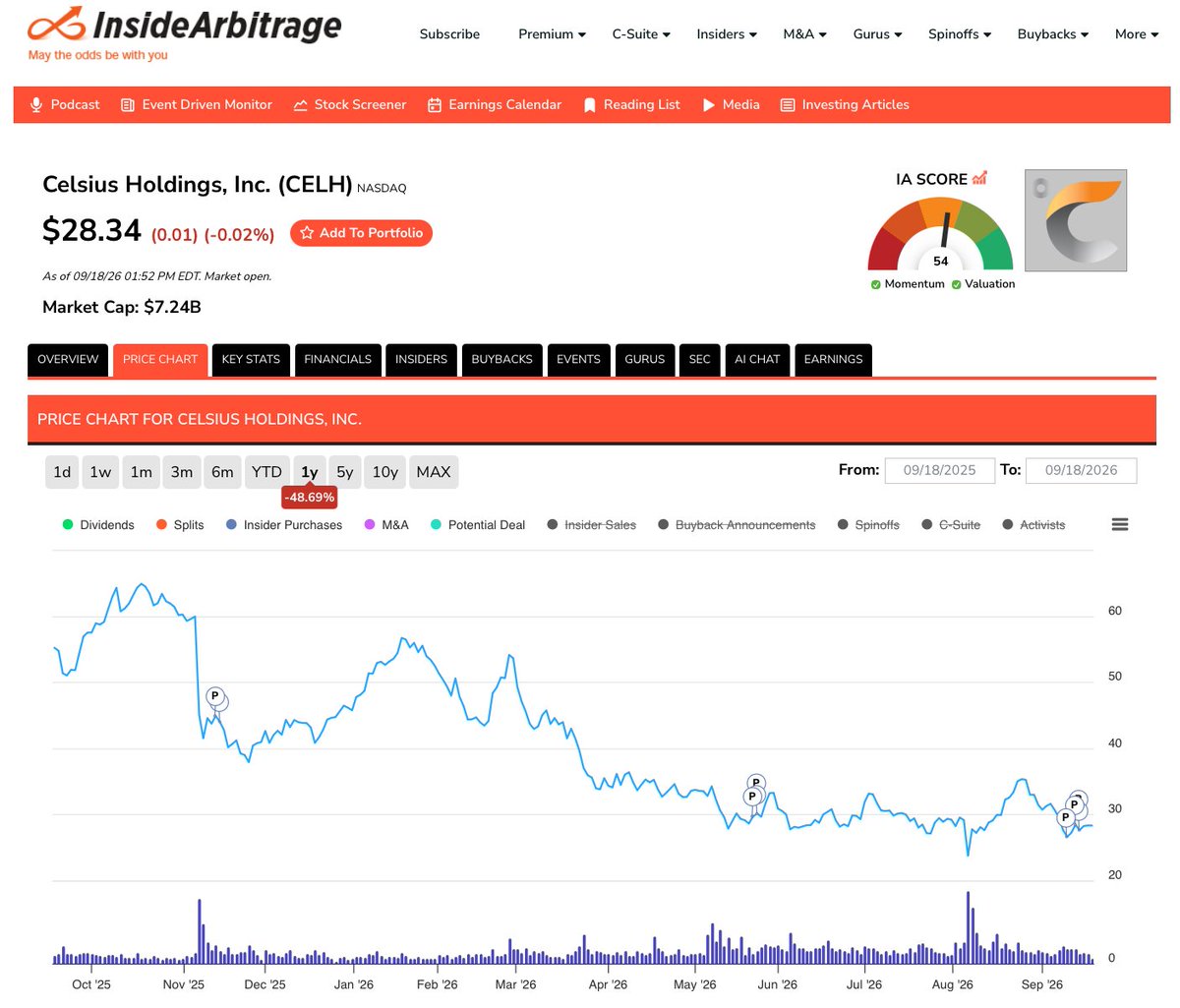Select the MAX chart range
Viewport: 1180px width, 1008px height.
pos(434,472)
